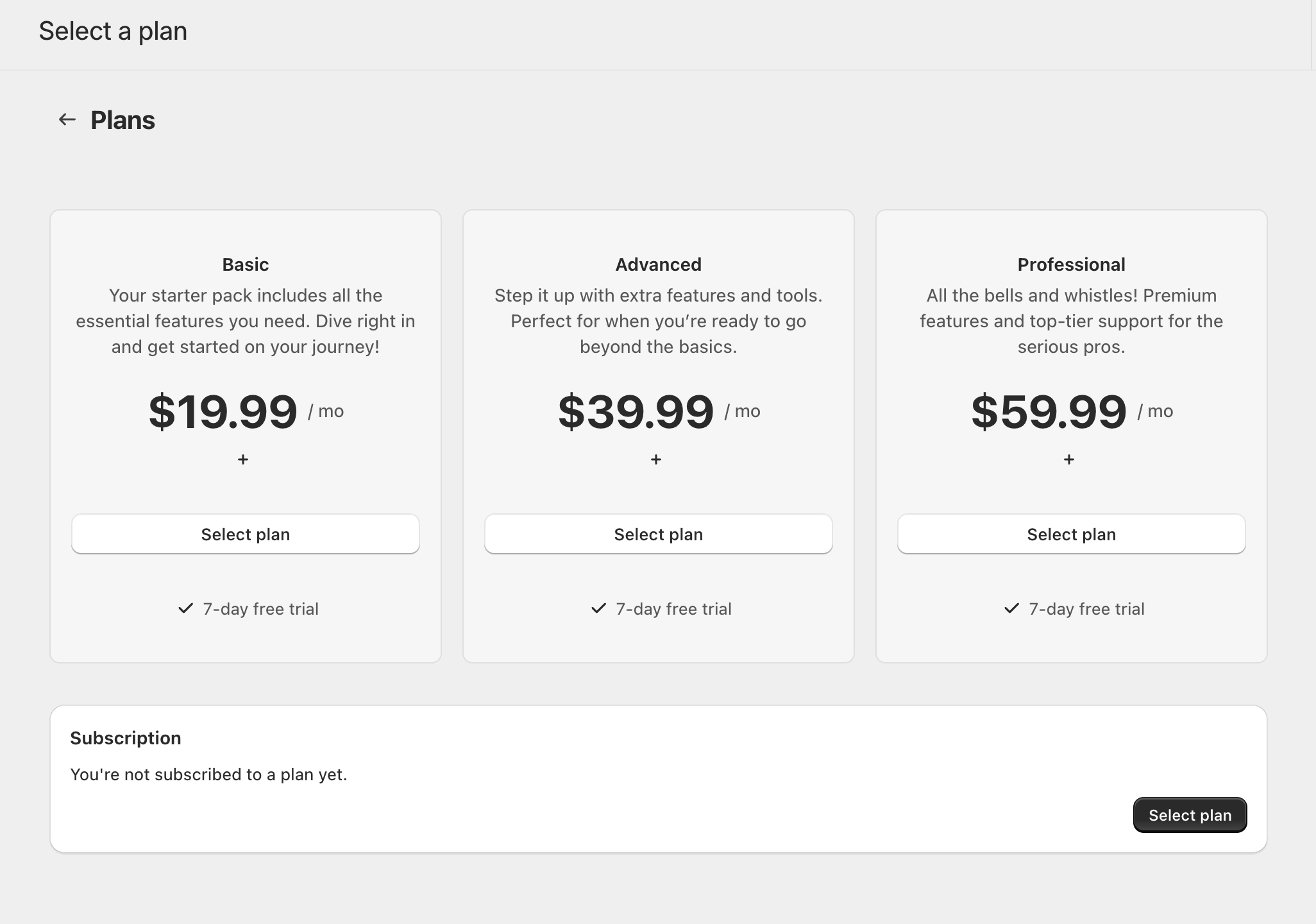Select the Advanced plan
The width and height of the screenshot is (1316, 924).
pyautogui.click(x=658, y=534)
